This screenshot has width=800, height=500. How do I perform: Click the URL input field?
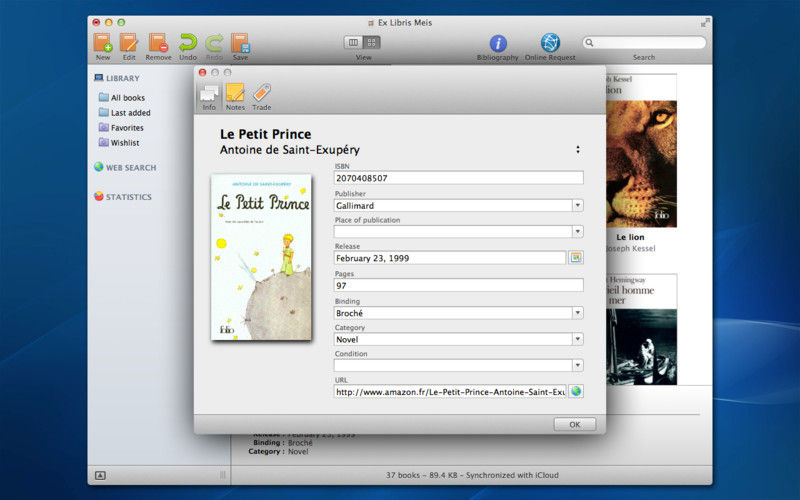tap(449, 391)
